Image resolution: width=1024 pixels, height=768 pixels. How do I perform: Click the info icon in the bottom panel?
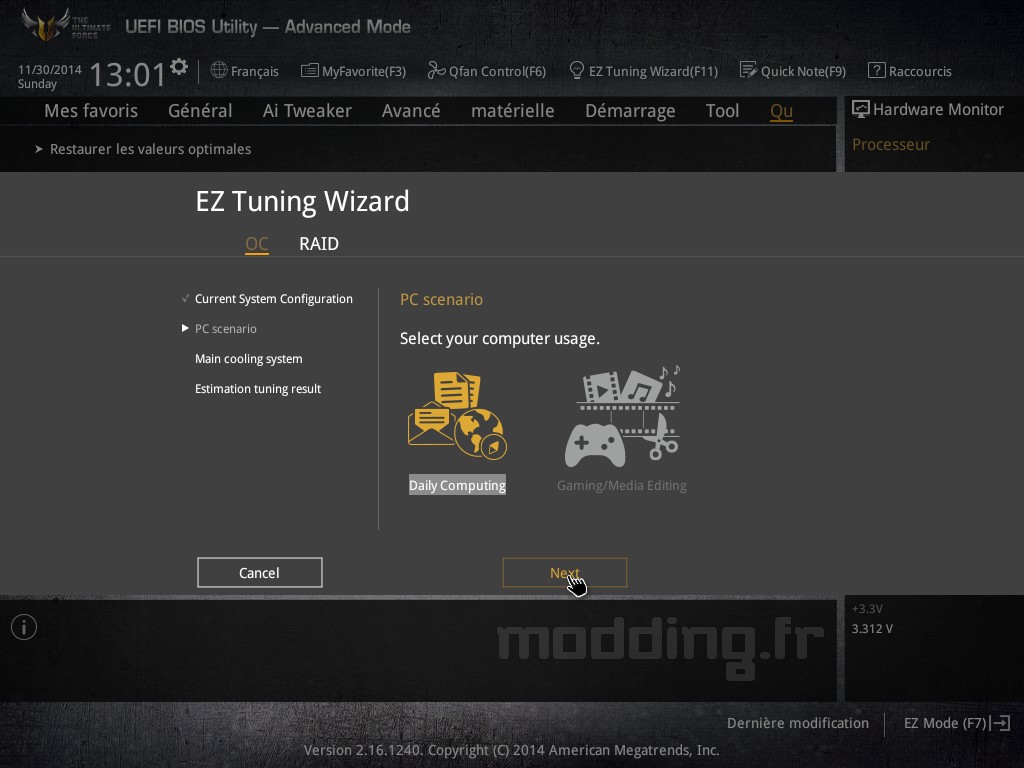click(24, 627)
